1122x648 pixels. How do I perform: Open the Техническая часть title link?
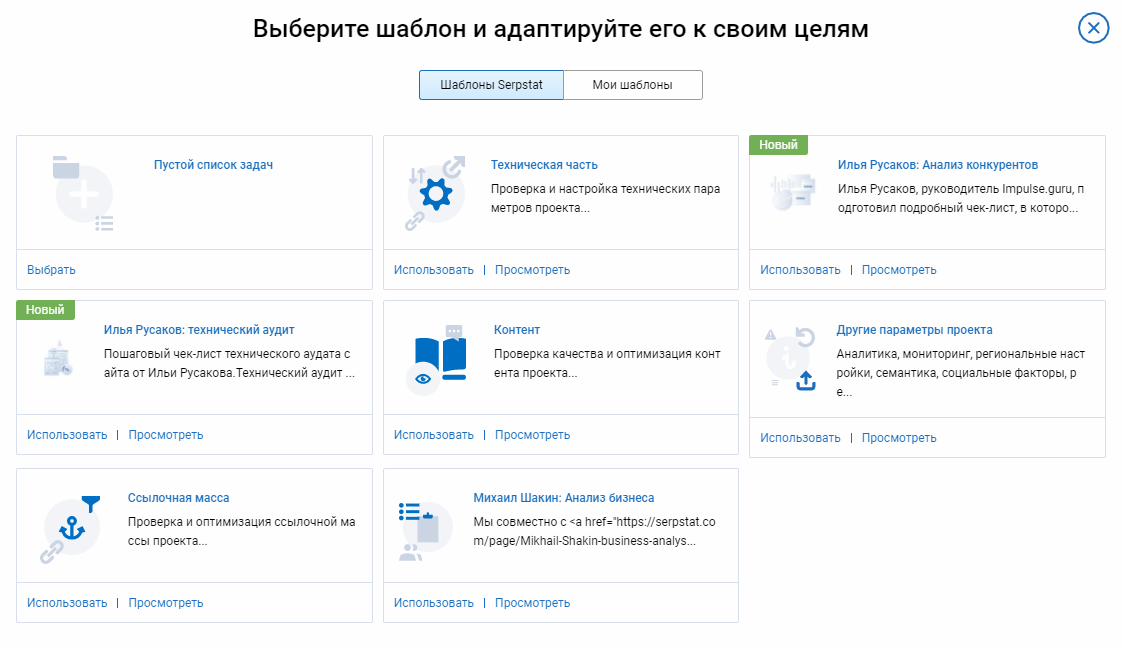544,165
